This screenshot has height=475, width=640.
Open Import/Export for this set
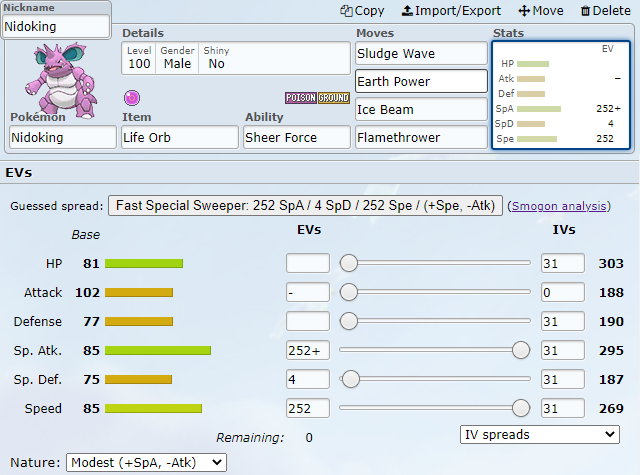(x=451, y=11)
